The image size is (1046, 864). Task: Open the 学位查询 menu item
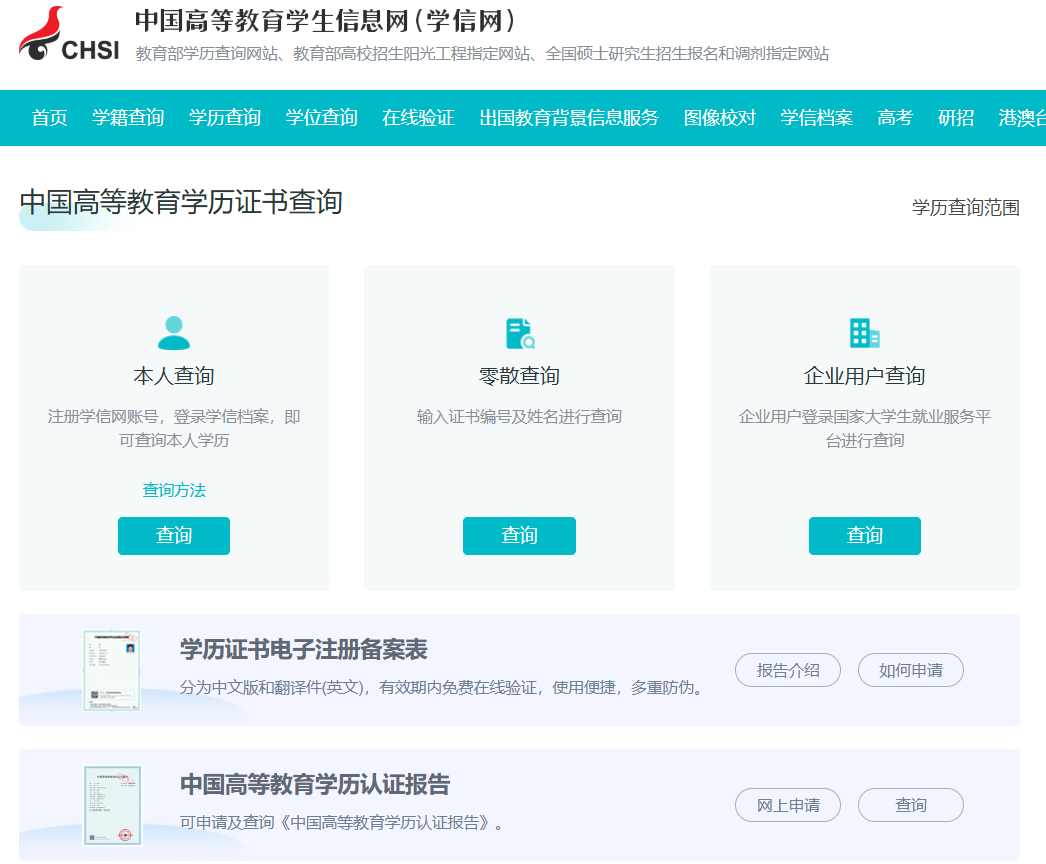(x=321, y=117)
